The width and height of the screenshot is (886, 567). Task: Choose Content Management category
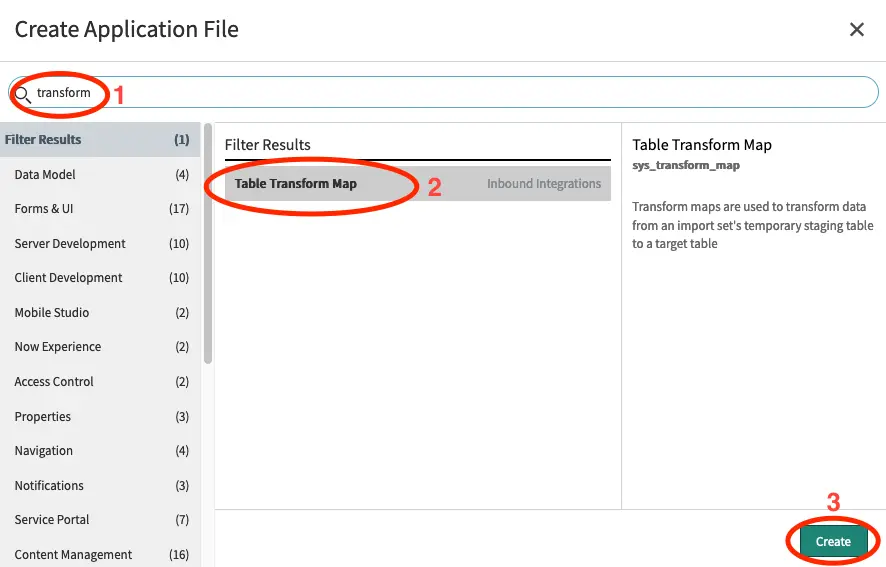pyautogui.click(x=98, y=555)
